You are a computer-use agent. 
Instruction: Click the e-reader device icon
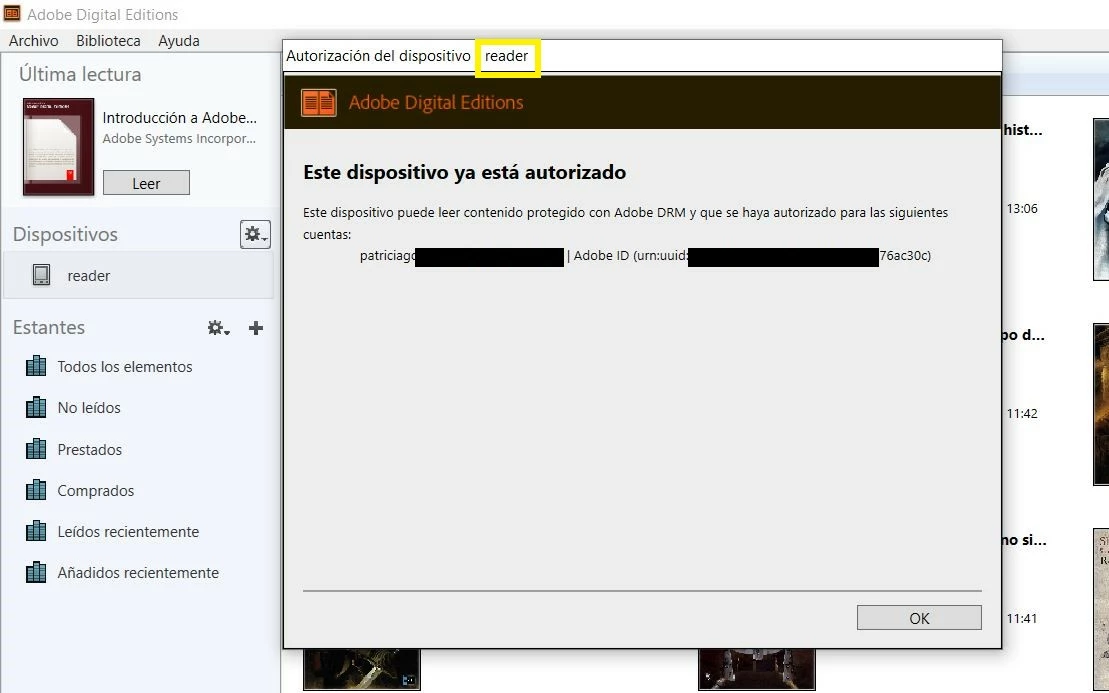coord(42,275)
